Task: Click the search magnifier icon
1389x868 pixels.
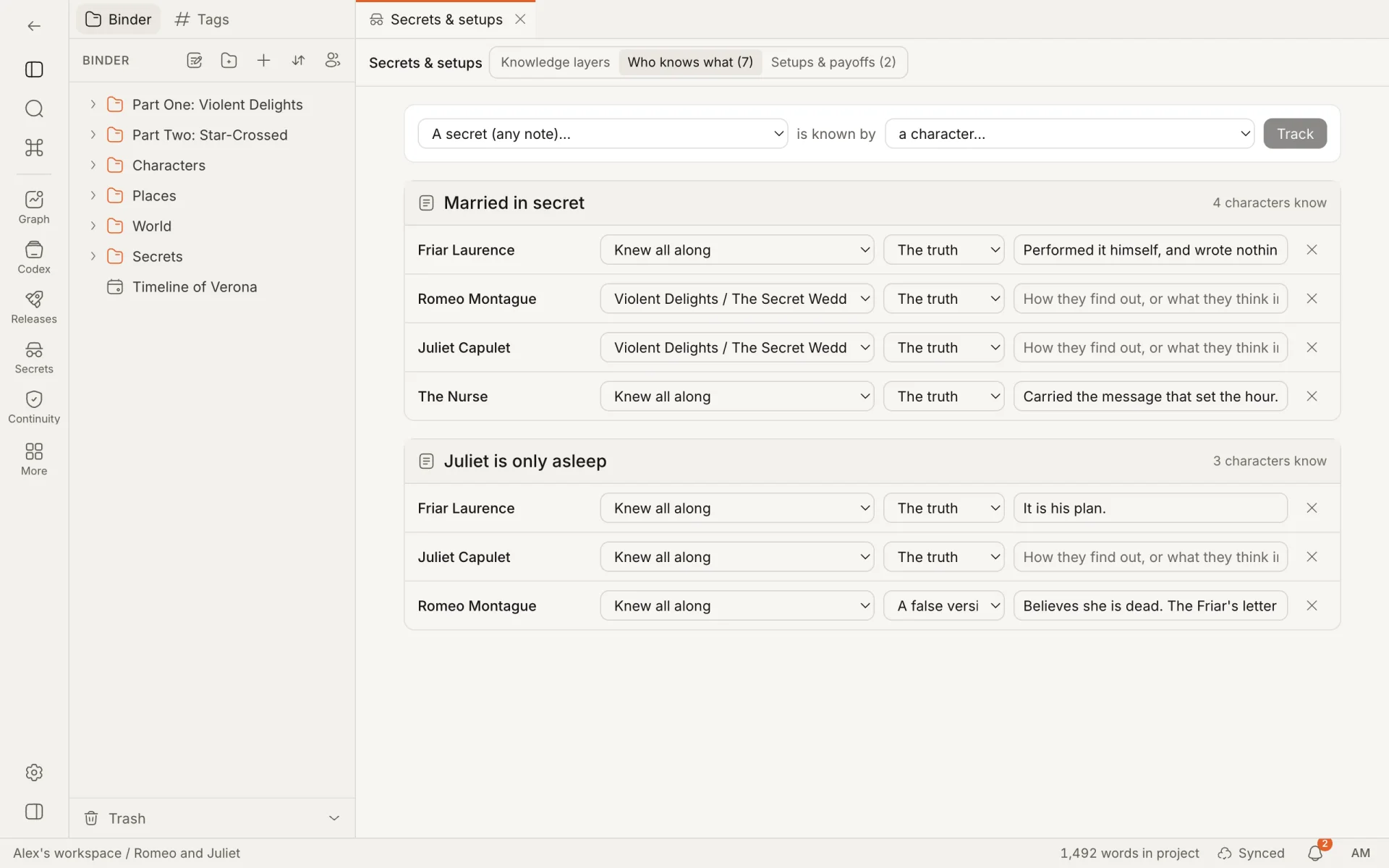Action: coord(34,109)
